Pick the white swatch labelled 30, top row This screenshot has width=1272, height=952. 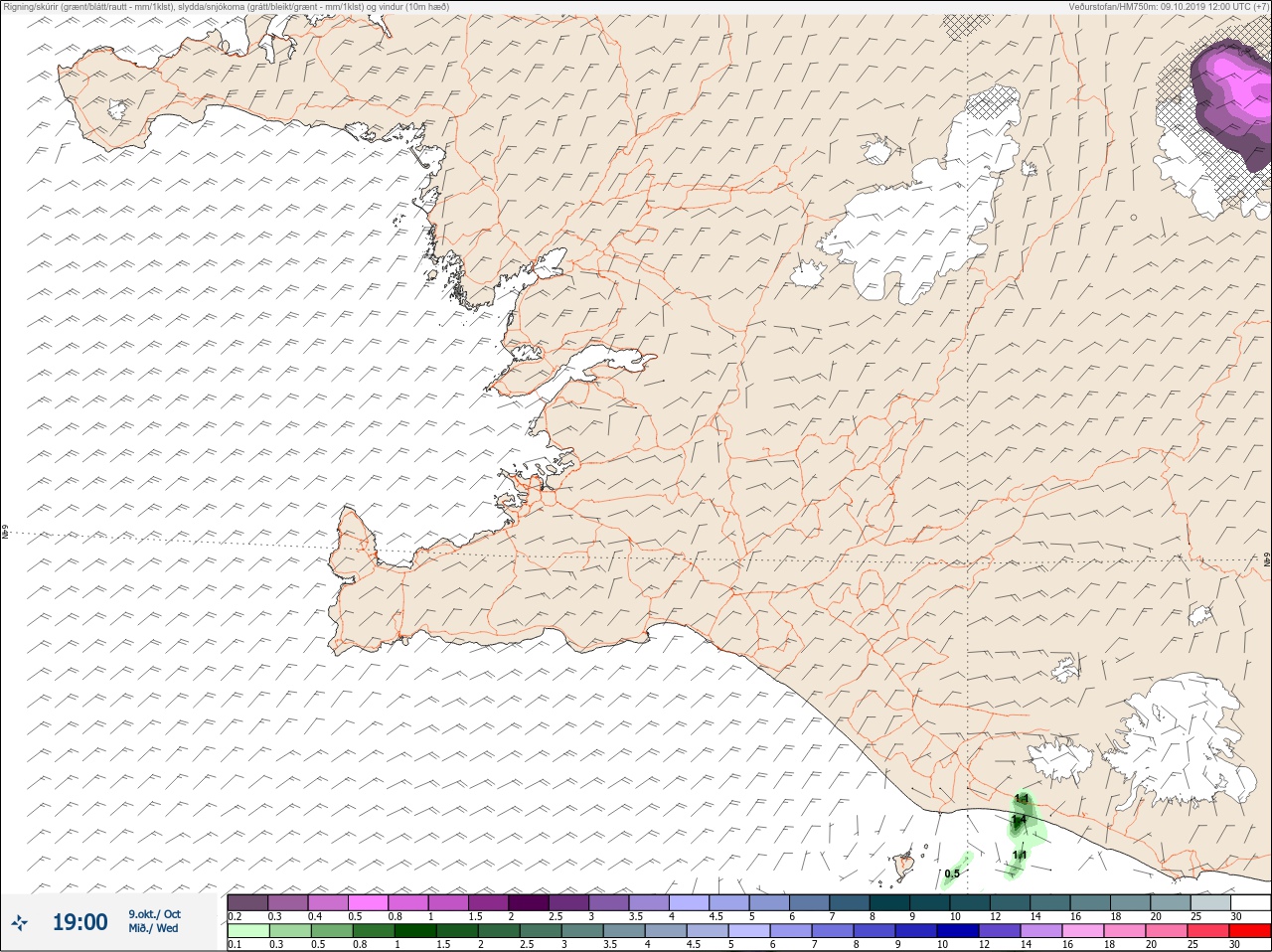tap(1251, 902)
